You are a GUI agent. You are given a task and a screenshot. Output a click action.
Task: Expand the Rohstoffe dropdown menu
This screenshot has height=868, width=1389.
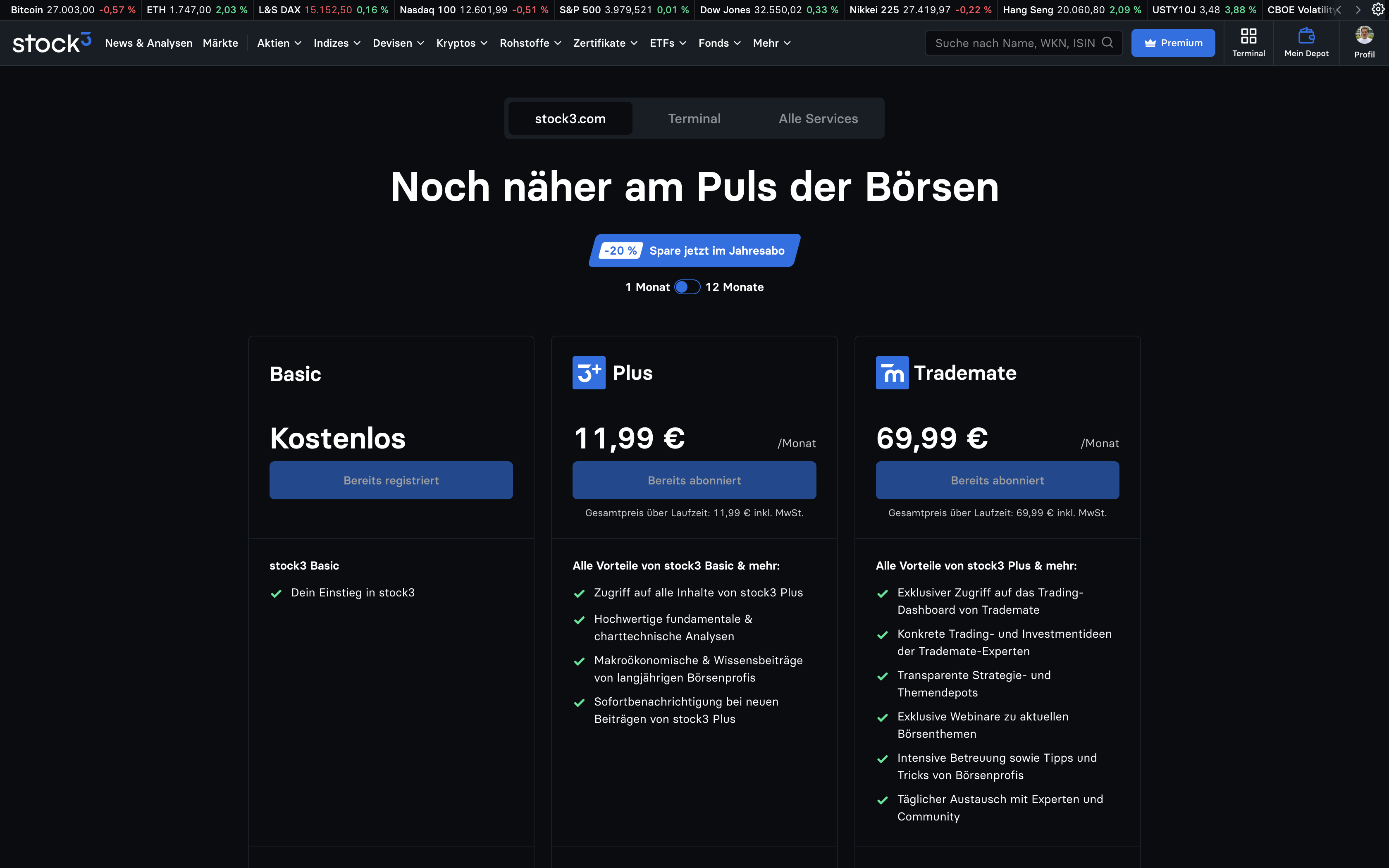(530, 43)
